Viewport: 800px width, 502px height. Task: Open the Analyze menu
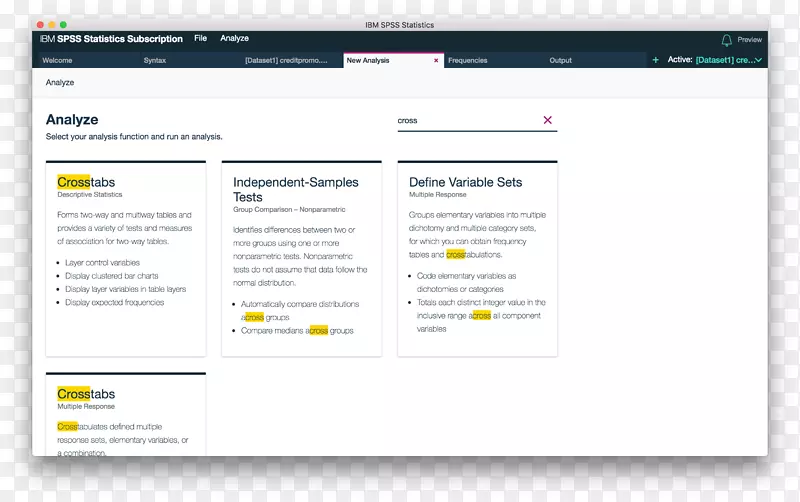pos(234,38)
